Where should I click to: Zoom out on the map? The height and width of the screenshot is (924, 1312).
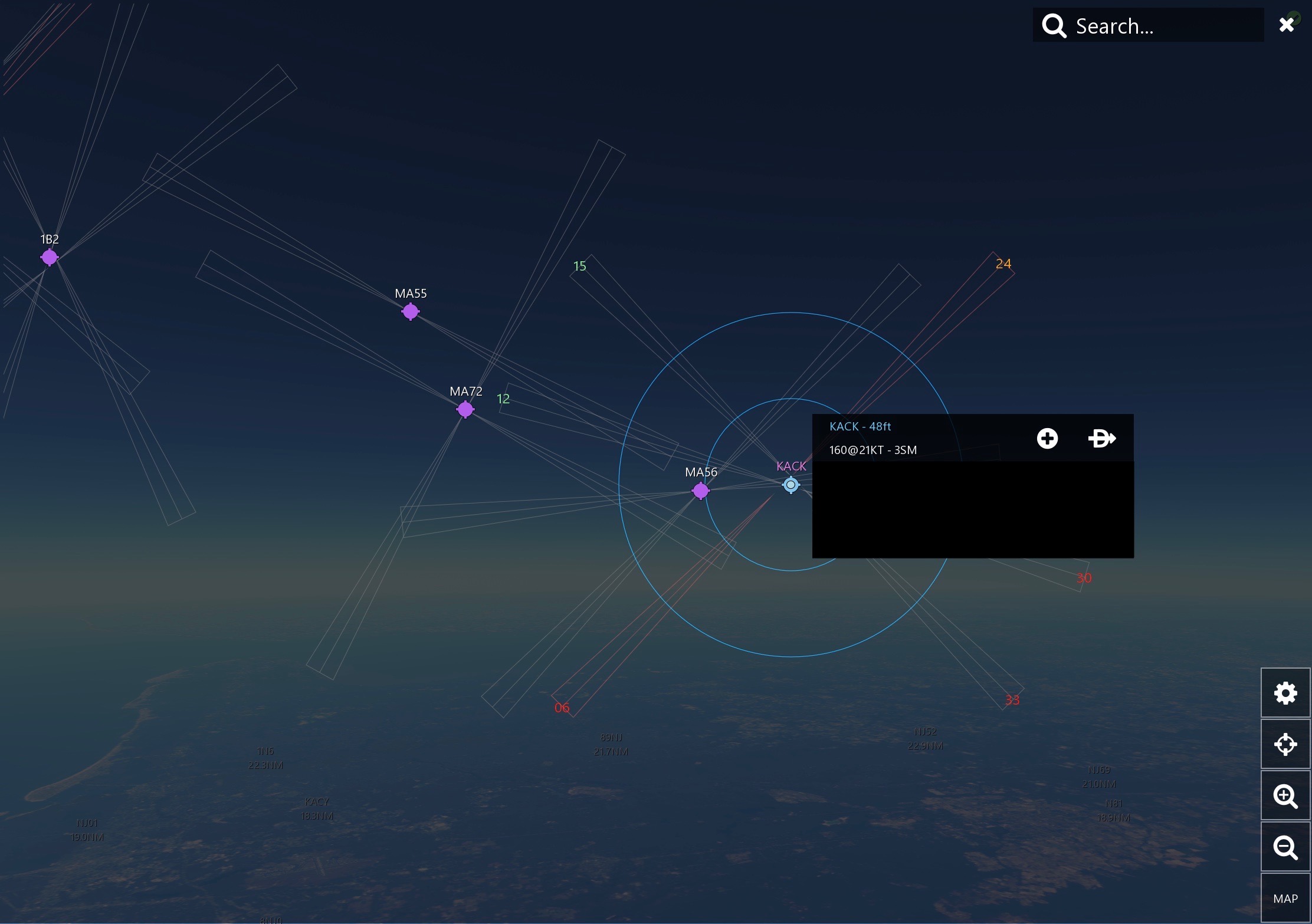coord(1285,847)
